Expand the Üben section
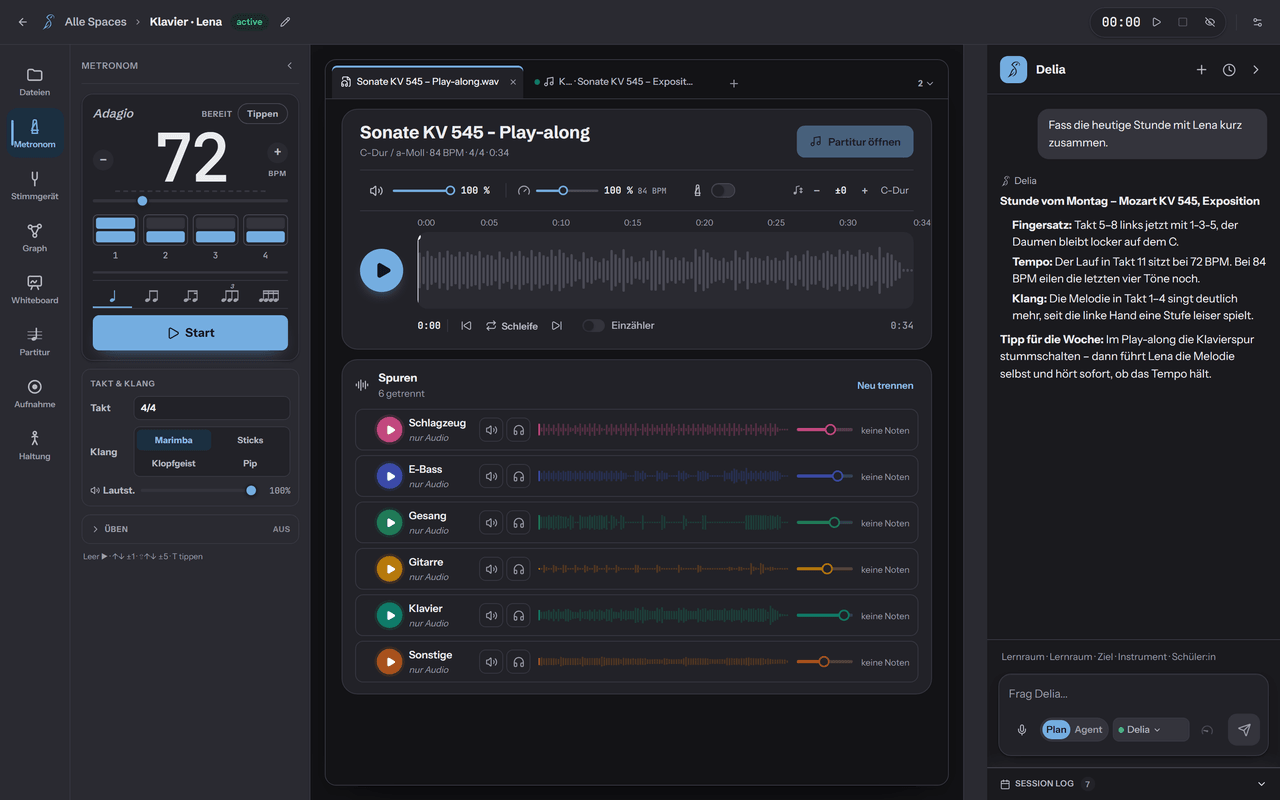Screen dimensions: 1280x800 [x=190, y=529]
